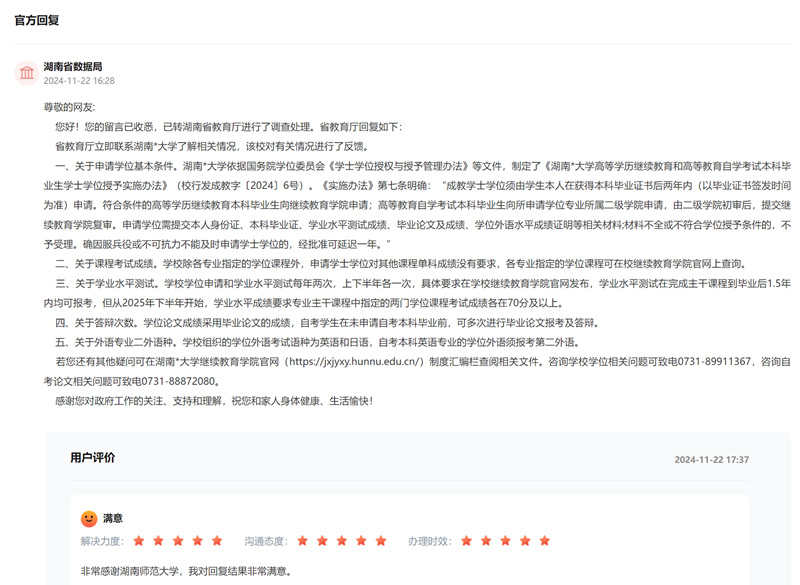Click the first star of 沟通态度

click(303, 541)
